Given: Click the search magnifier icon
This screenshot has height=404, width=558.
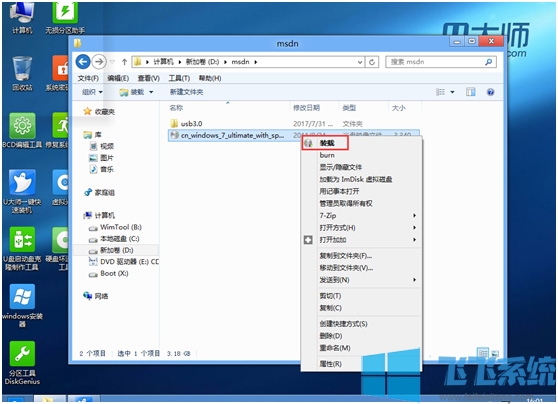Looking at the screenshot, I should click(489, 62).
